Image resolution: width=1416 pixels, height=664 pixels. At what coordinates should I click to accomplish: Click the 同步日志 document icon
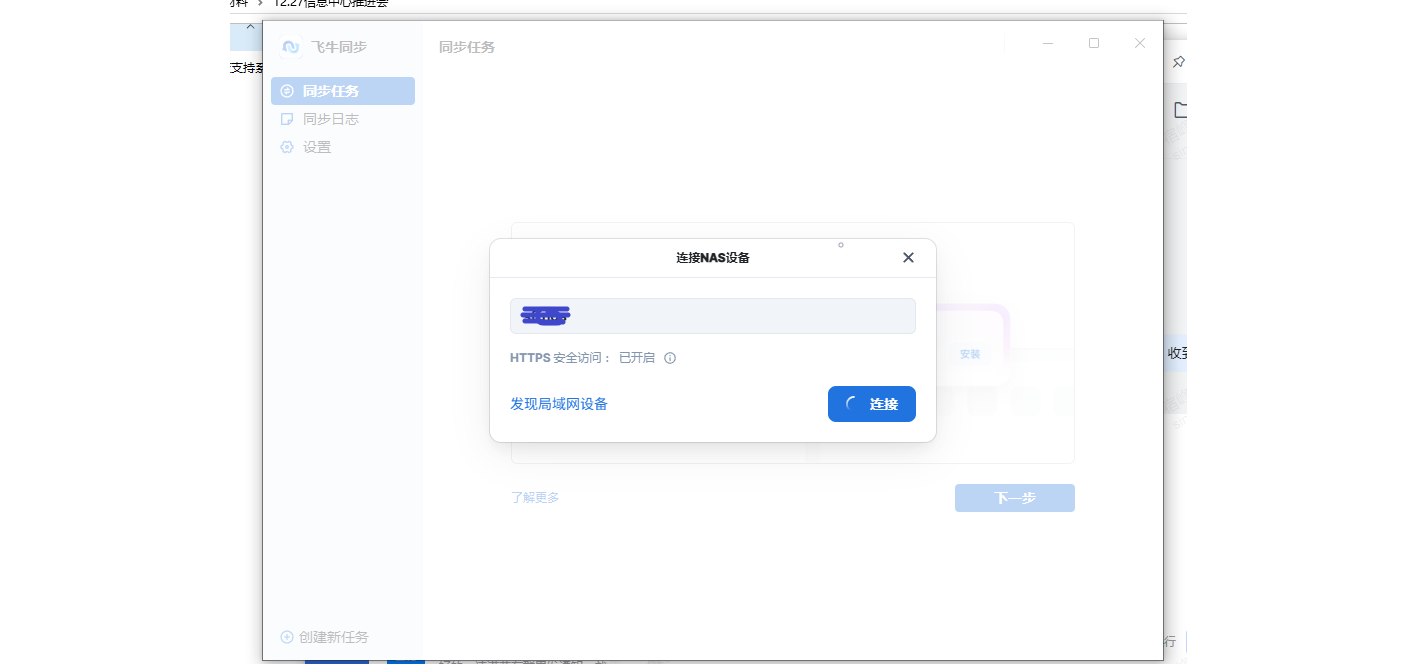click(x=287, y=118)
